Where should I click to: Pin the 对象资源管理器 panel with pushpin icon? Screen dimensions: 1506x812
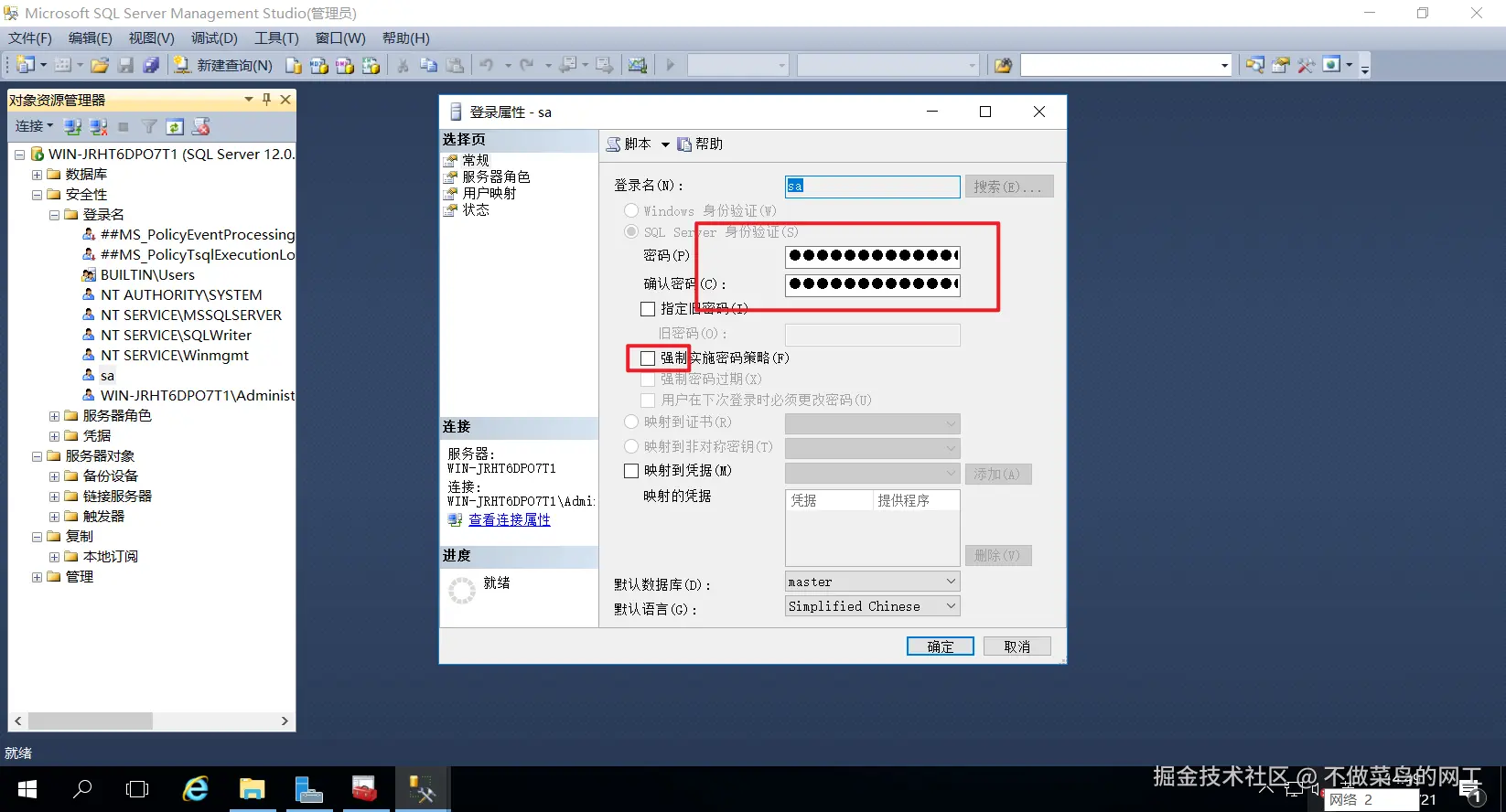(x=266, y=99)
